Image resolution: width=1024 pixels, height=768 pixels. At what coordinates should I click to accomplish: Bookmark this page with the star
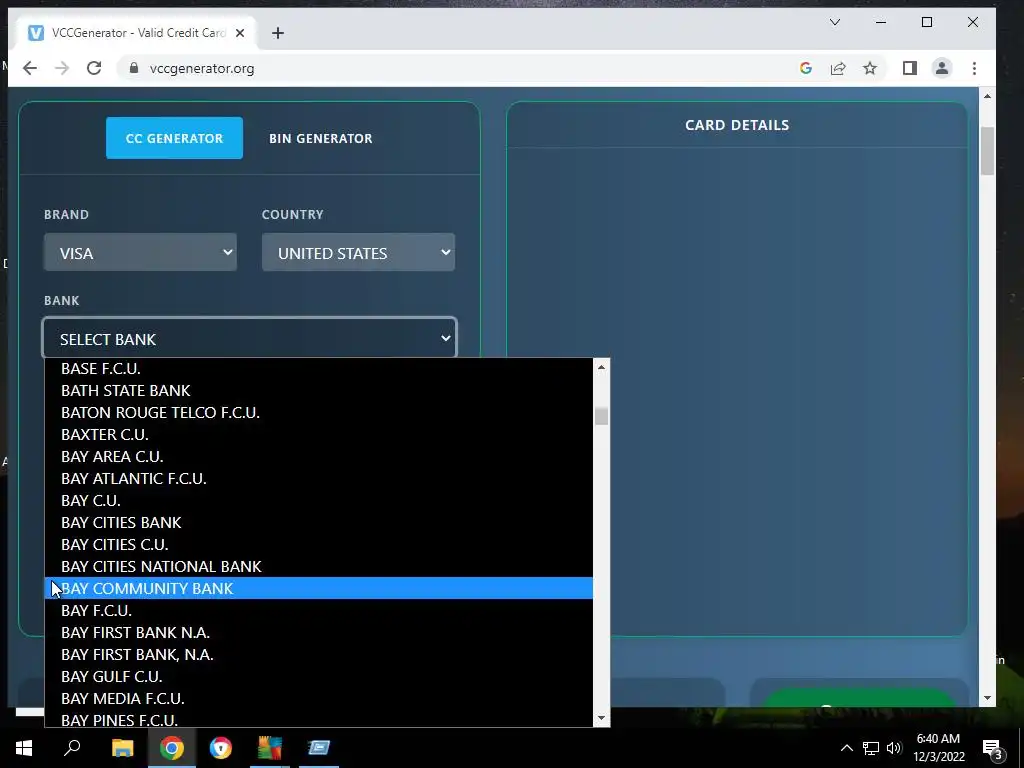[x=870, y=68]
